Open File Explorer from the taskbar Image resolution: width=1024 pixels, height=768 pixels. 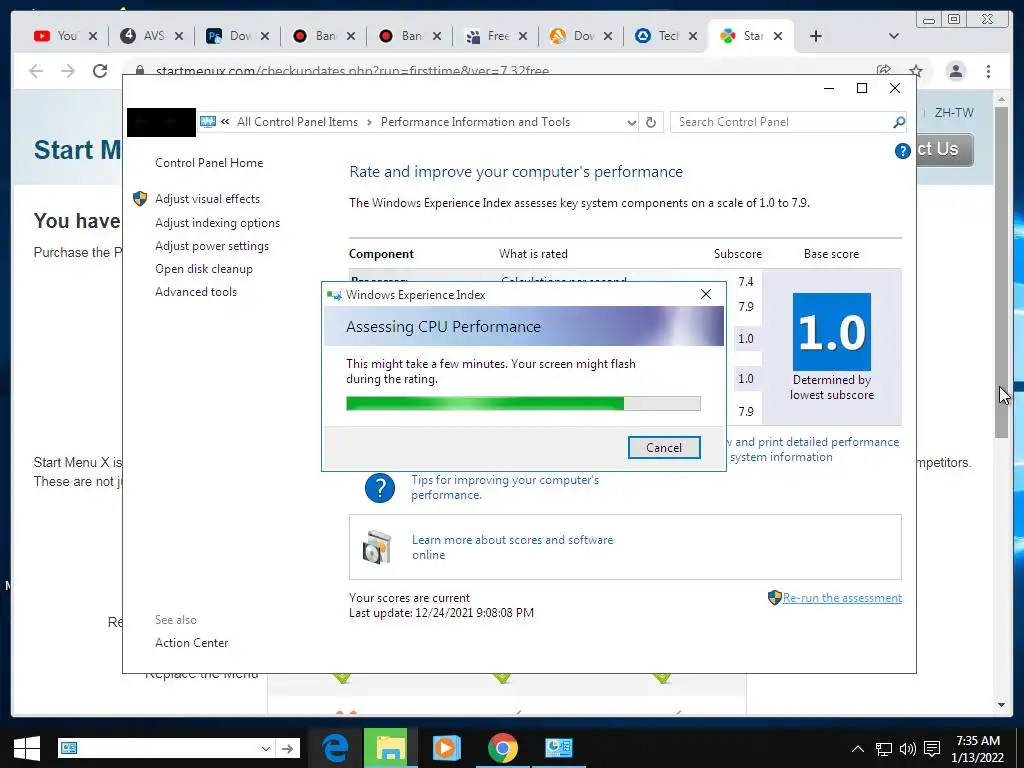[x=390, y=748]
